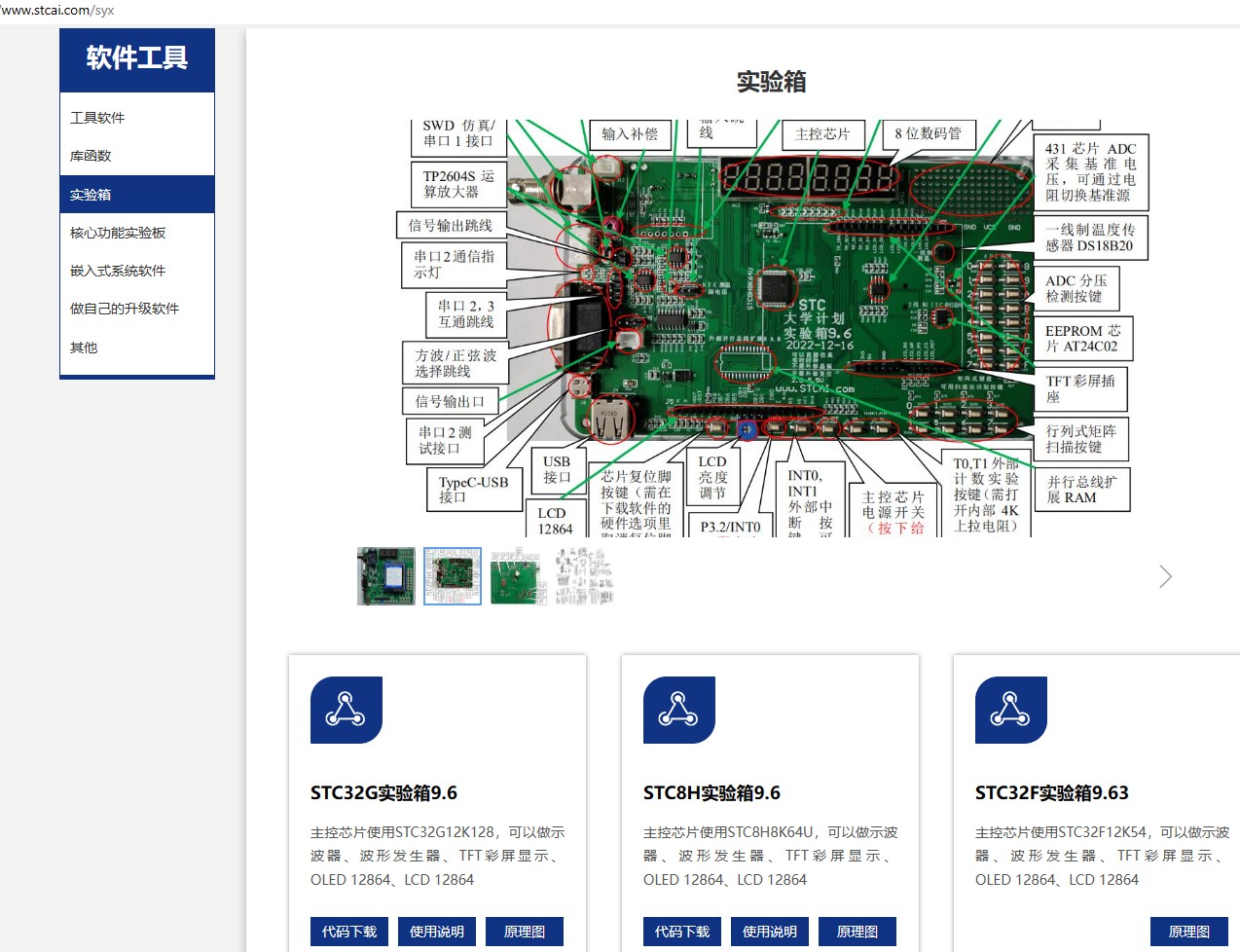Click the first board photo thumbnail

coord(386,576)
